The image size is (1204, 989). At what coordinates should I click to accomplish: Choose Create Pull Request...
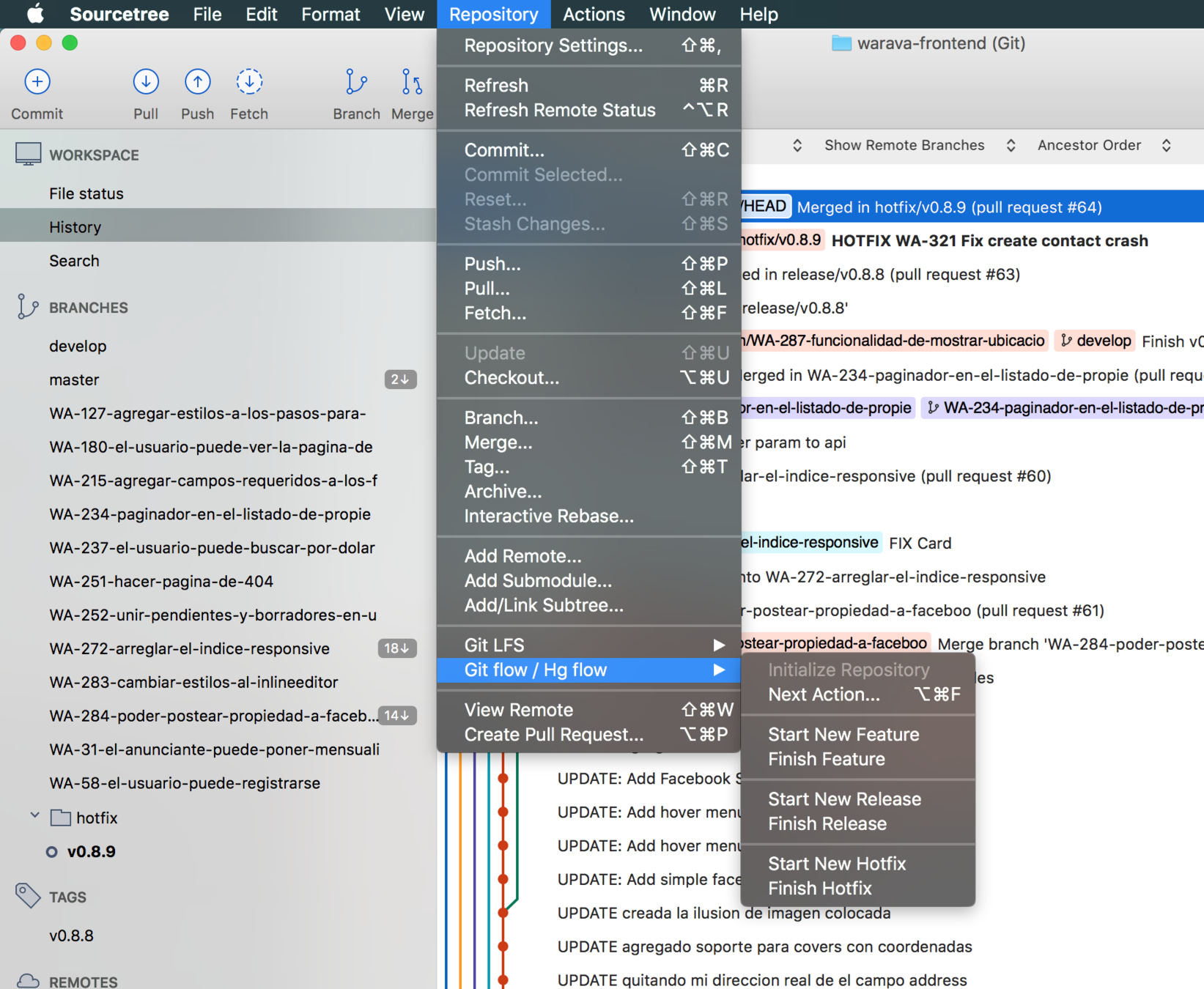(x=588, y=735)
